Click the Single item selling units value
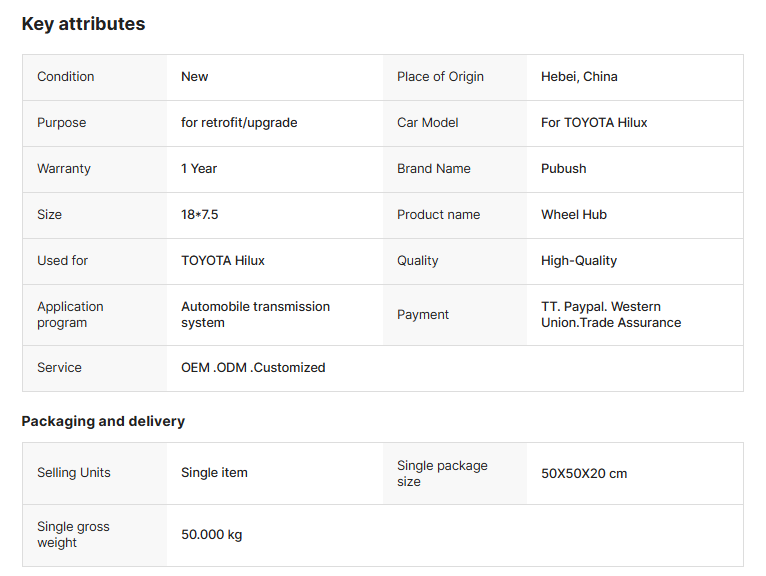Screen dimensions: 766x576 pos(214,473)
